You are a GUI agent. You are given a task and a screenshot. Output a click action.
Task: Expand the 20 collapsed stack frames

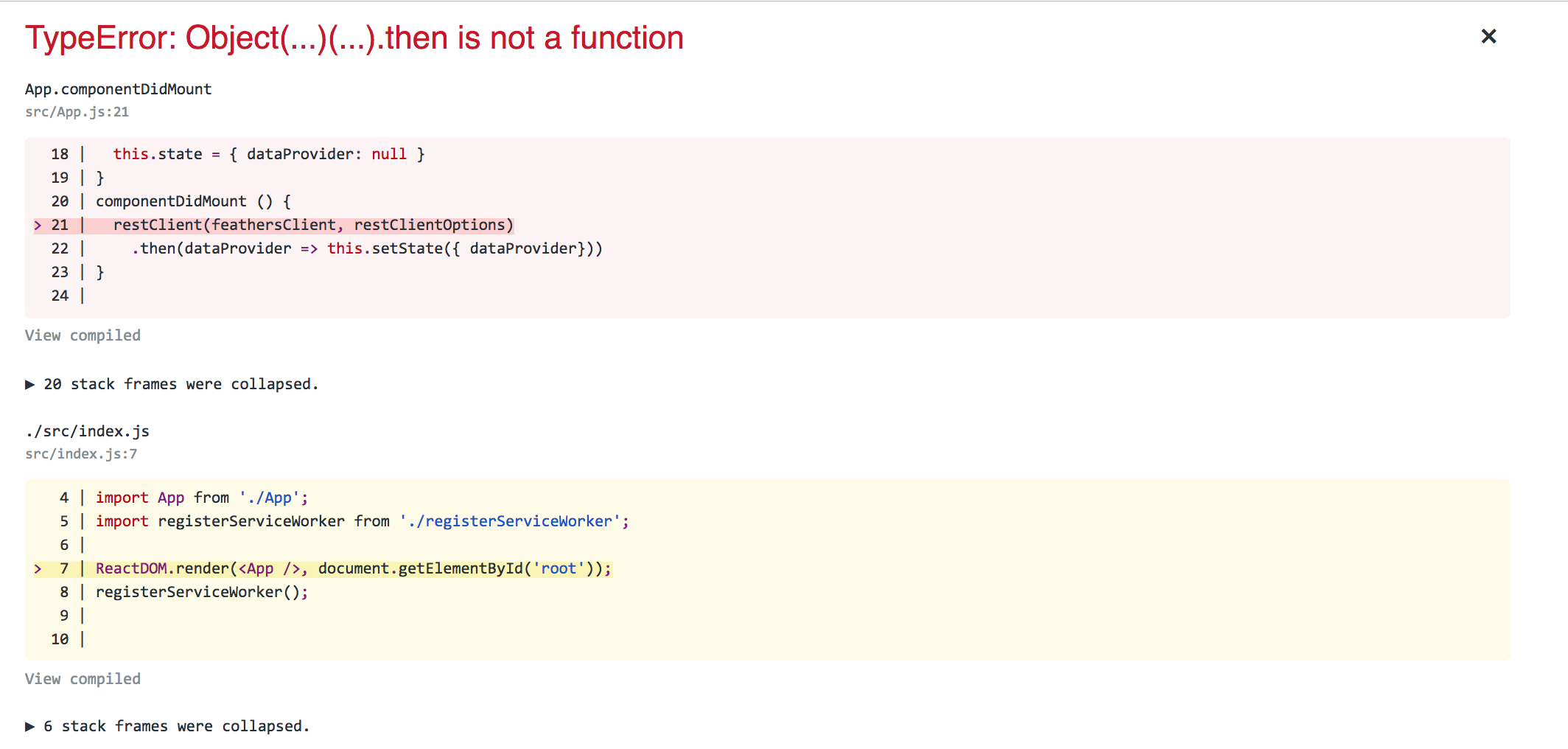(x=180, y=383)
